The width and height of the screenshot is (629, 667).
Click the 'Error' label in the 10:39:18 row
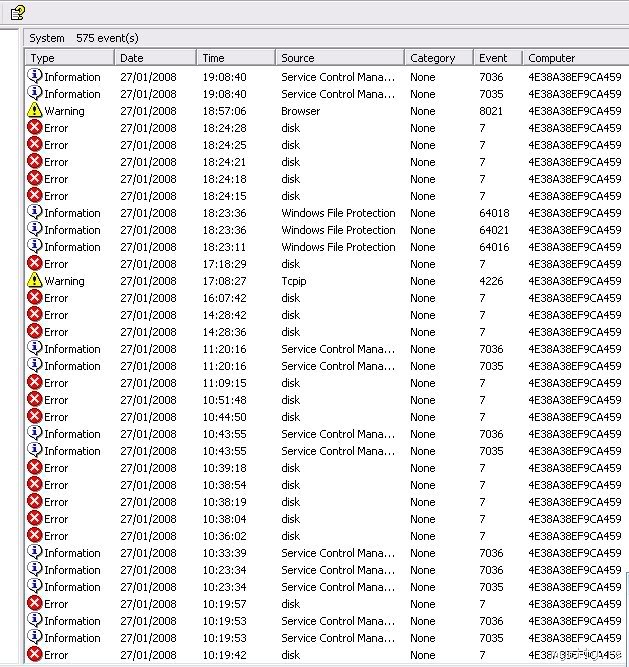[x=56, y=468]
